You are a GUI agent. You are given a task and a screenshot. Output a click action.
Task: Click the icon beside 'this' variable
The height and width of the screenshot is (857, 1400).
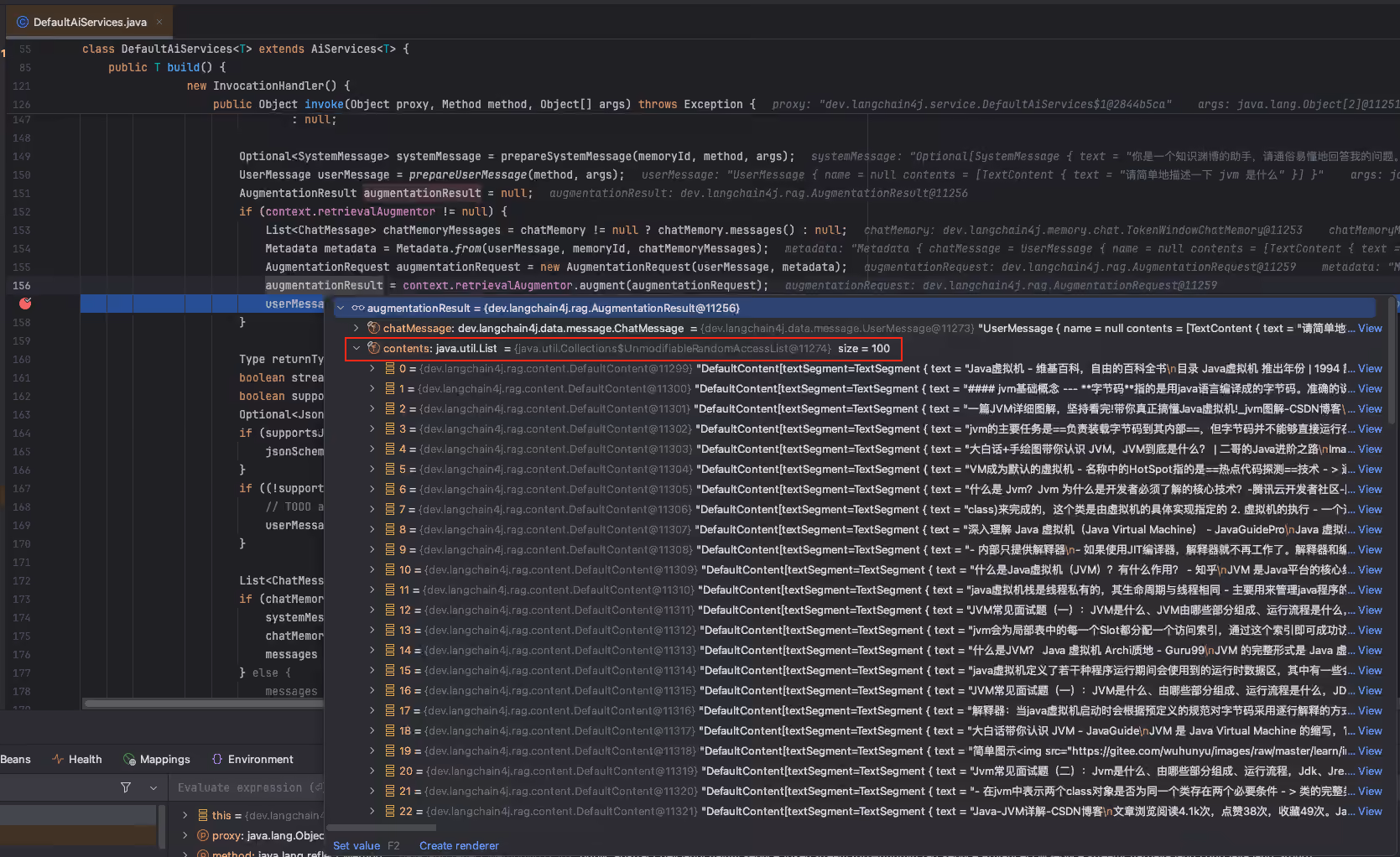(x=203, y=815)
